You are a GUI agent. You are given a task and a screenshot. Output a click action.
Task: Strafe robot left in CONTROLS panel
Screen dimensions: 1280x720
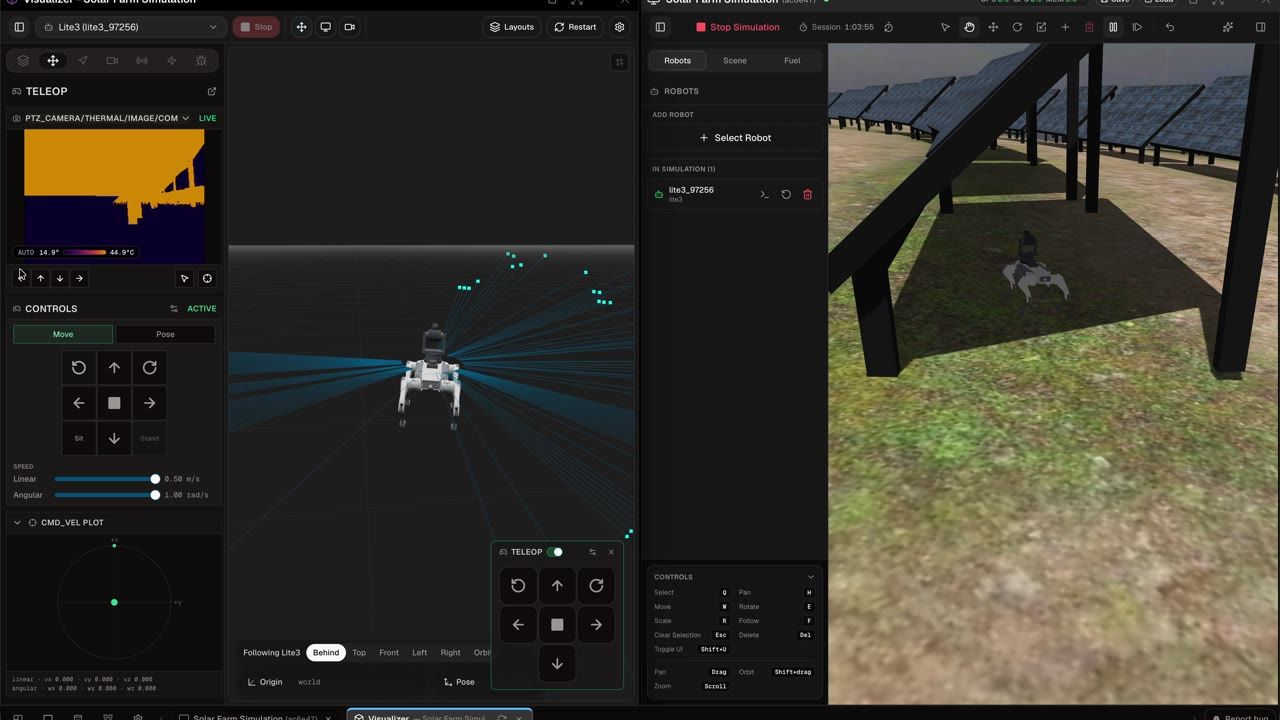[x=79, y=403]
